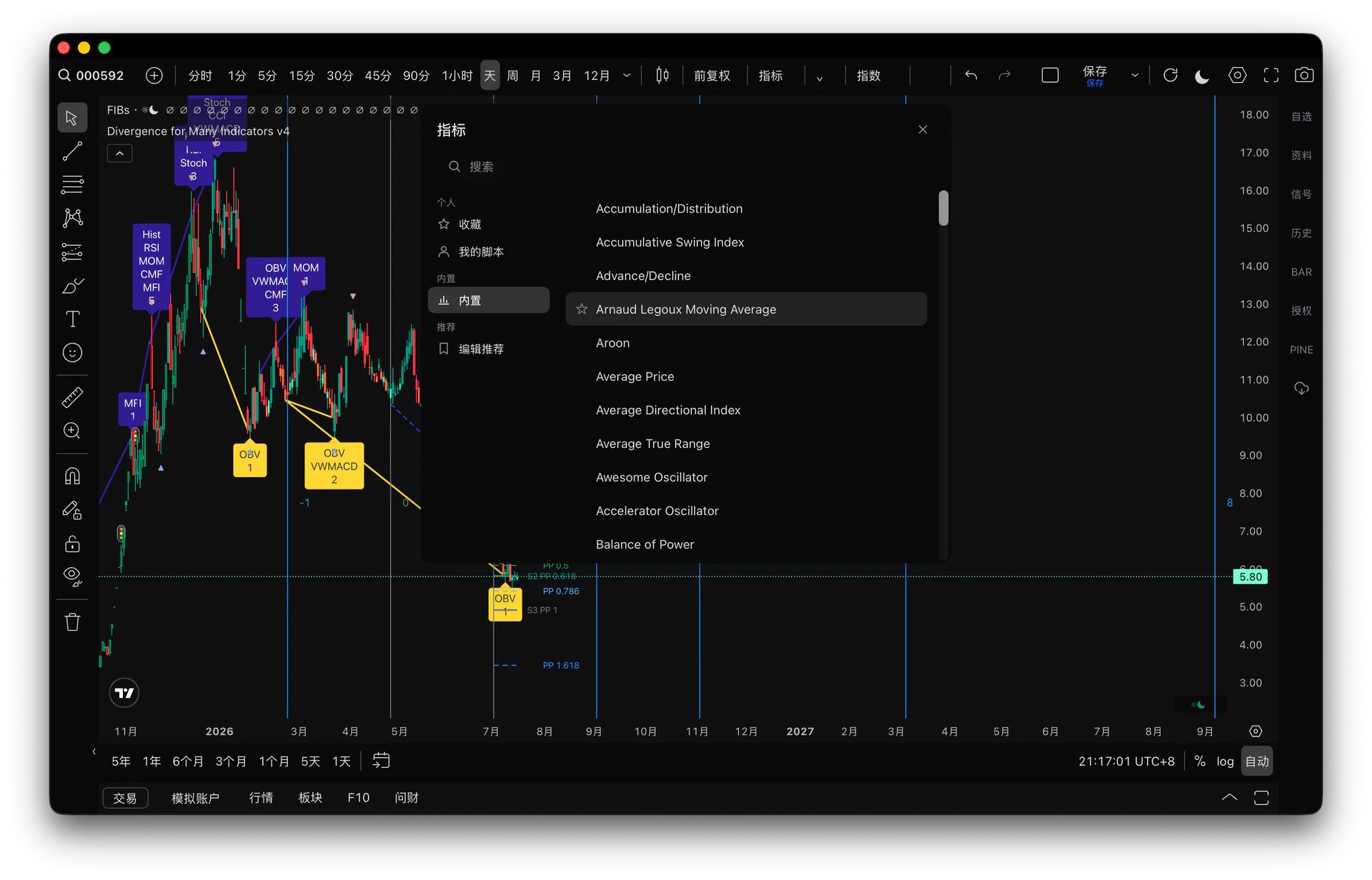Click the TradingView logo badge
1372x880 pixels.
click(124, 693)
